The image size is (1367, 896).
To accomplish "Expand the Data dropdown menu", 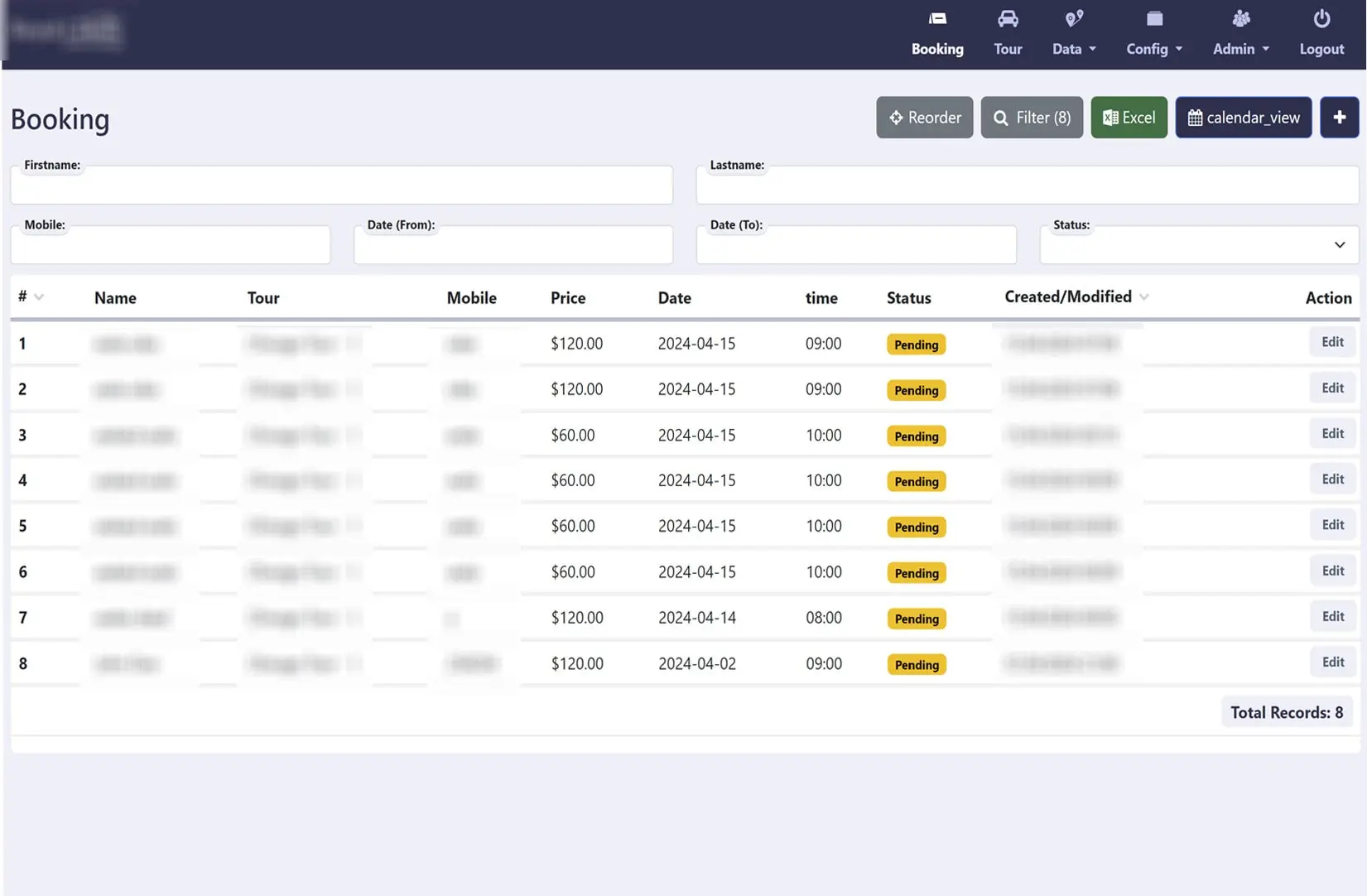I will 1074,34.
